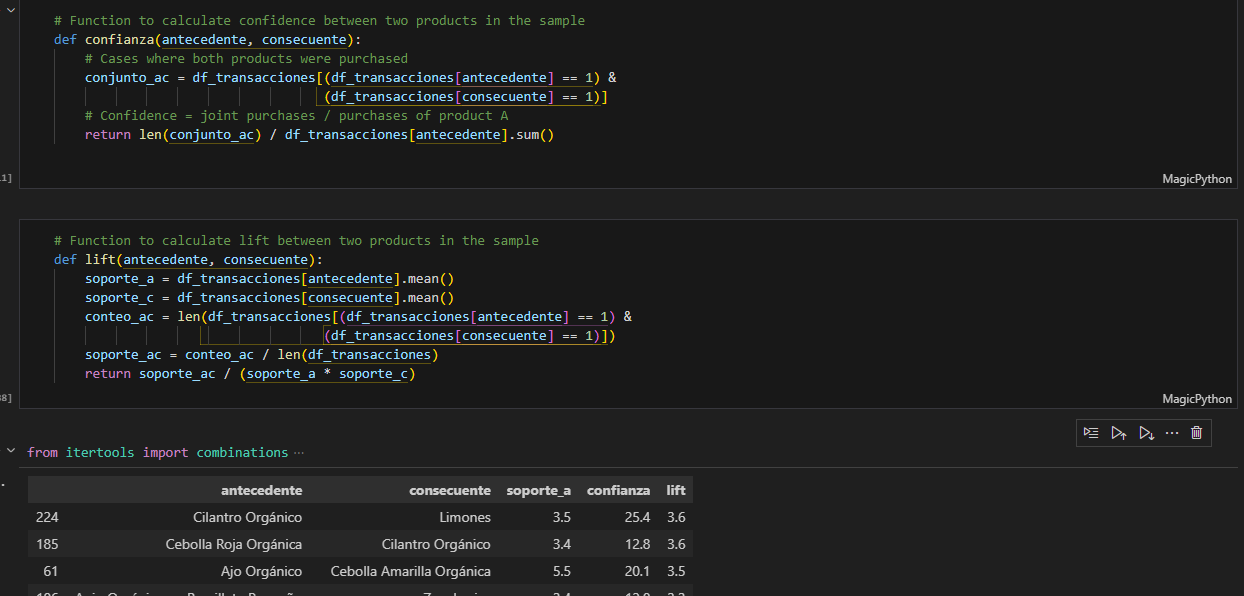The width and height of the screenshot is (1244, 596).
Task: Click the Limones consecuente cell
Action: pos(465,517)
